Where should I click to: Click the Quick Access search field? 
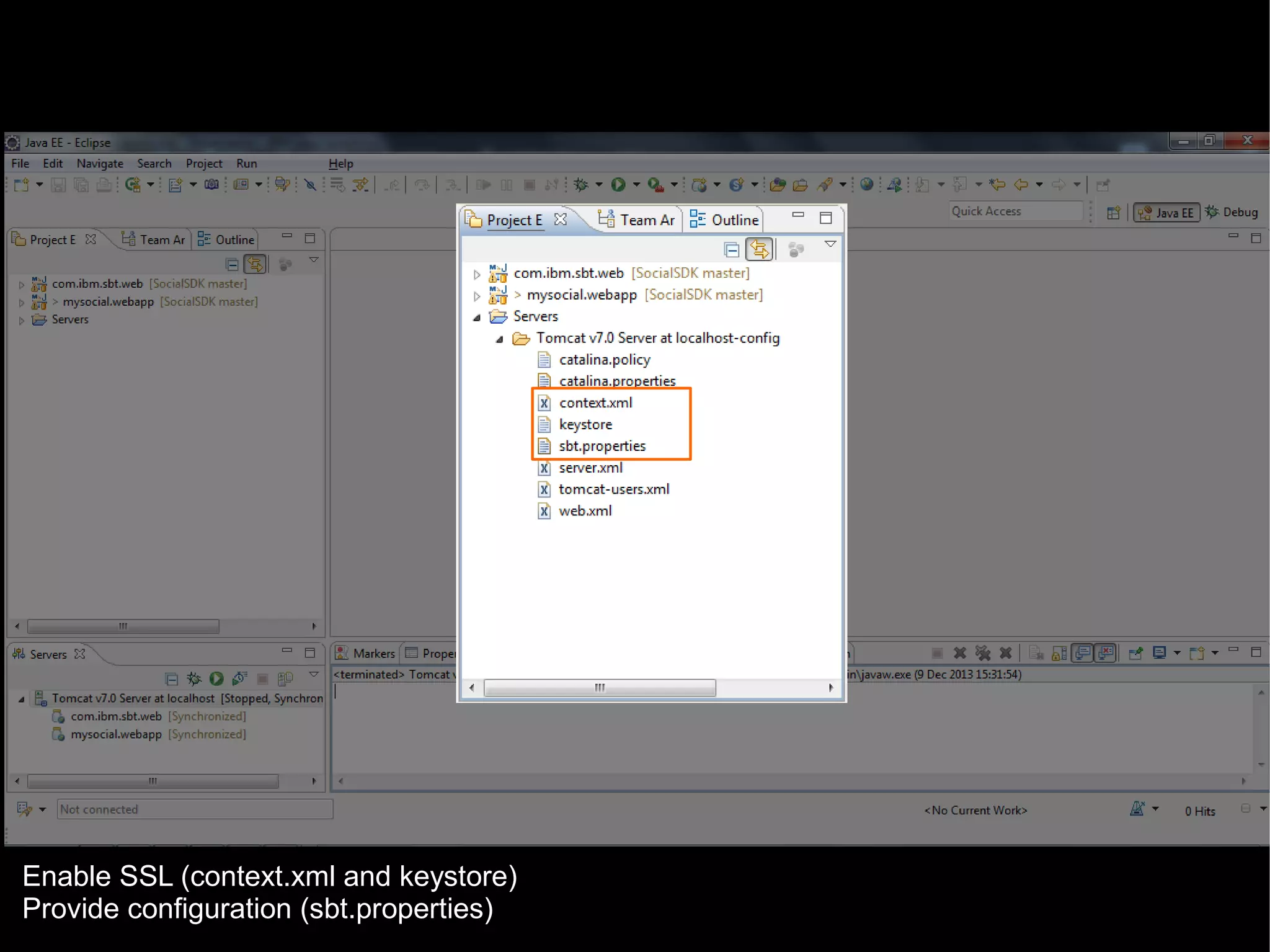point(1016,211)
